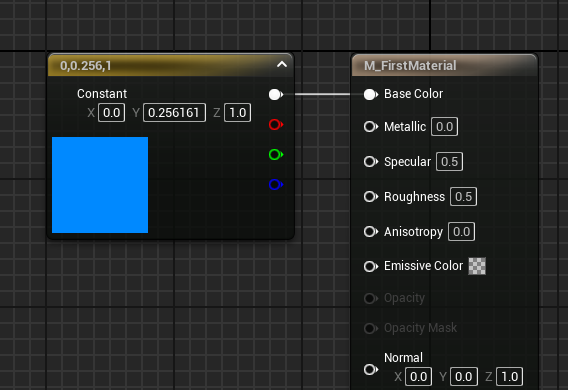Click the disabled Opacity input pin
Viewport: 568px width, 390px height.
[x=371, y=298]
